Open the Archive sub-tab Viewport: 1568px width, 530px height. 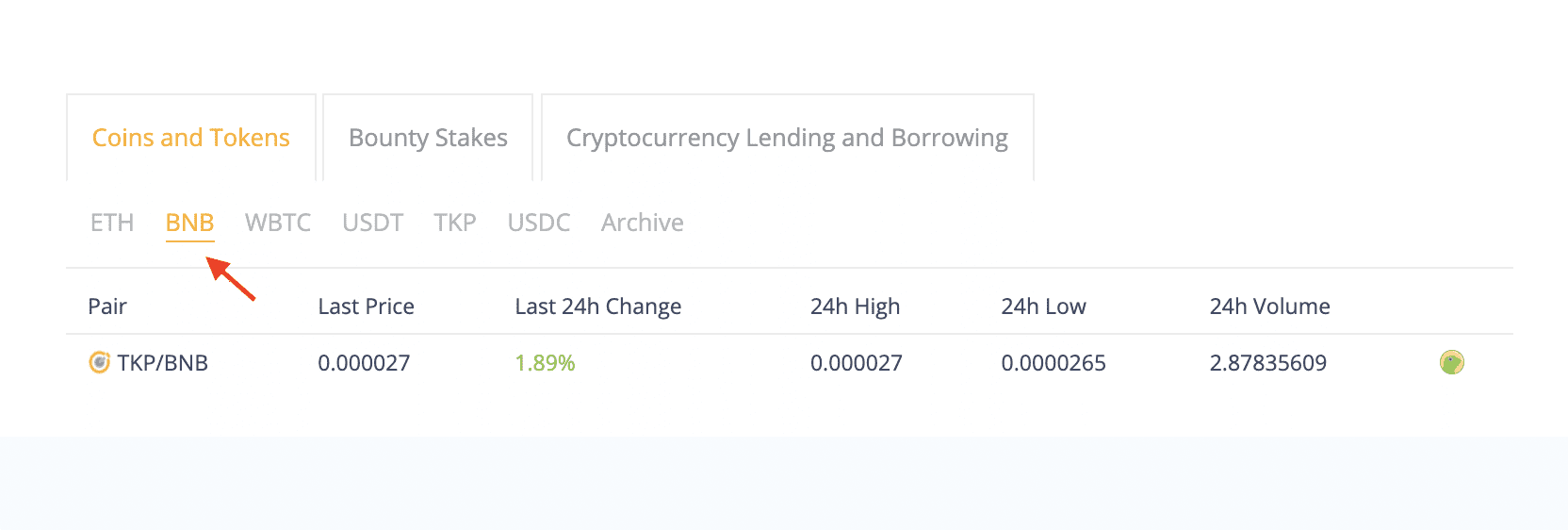click(x=643, y=223)
